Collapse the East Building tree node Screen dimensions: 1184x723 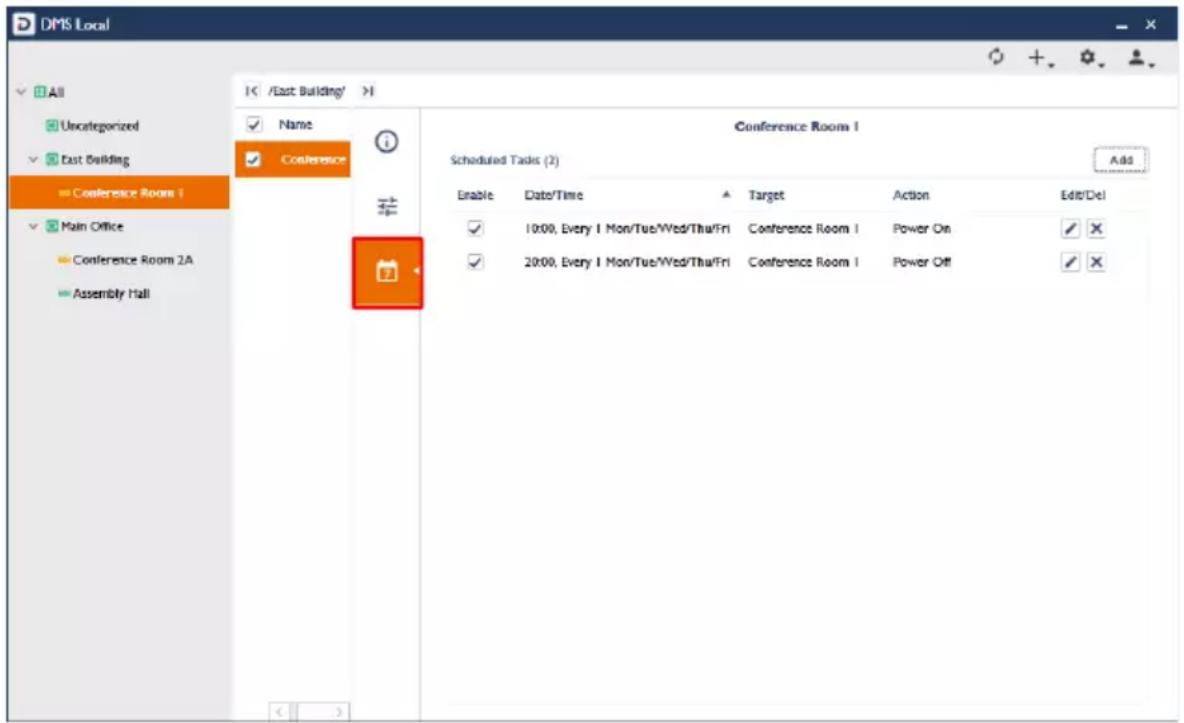(33, 159)
